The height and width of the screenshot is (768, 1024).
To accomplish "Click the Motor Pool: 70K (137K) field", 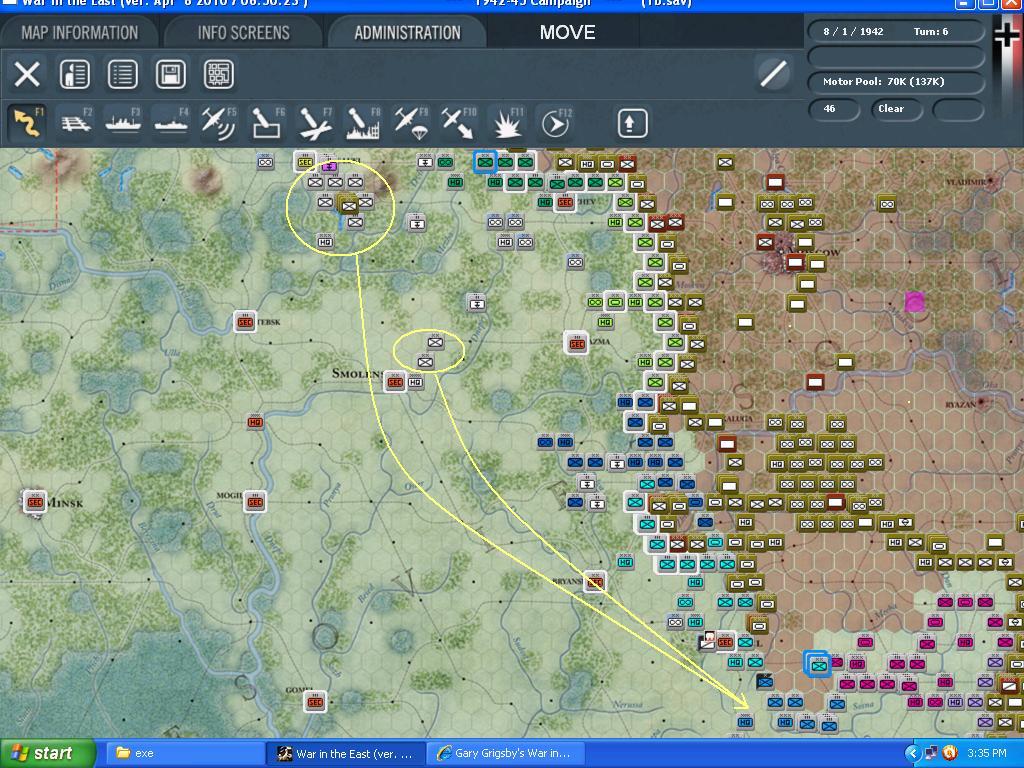I will [895, 82].
